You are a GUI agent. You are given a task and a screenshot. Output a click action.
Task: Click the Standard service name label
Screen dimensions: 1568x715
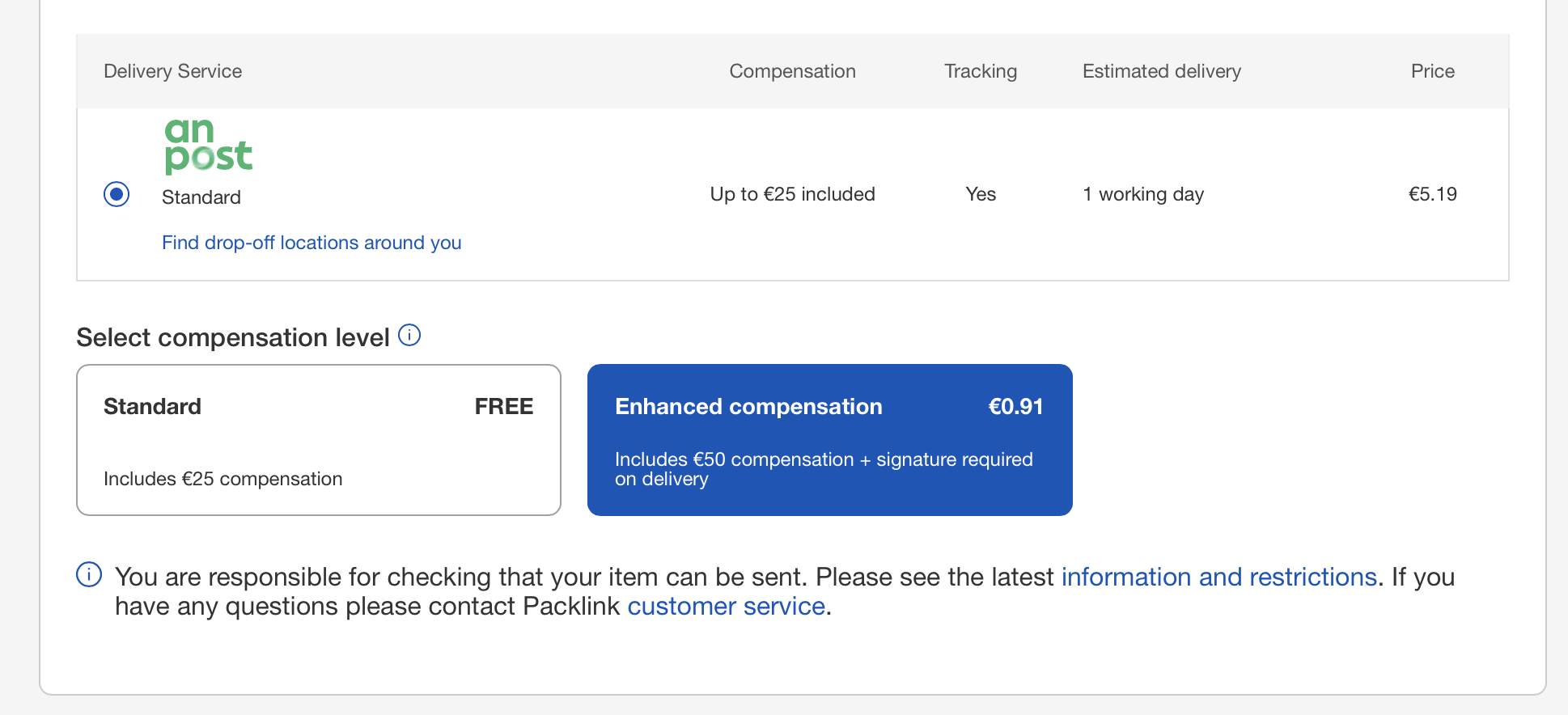coord(201,197)
